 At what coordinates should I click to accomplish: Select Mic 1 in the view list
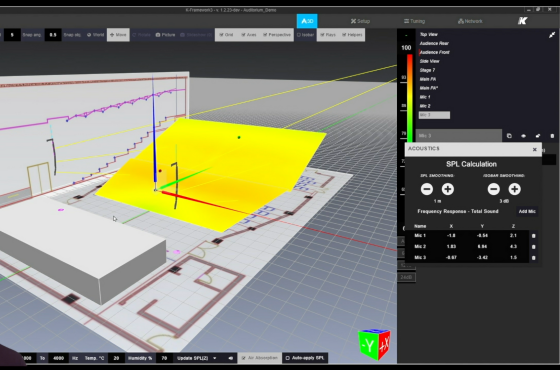pos(425,97)
